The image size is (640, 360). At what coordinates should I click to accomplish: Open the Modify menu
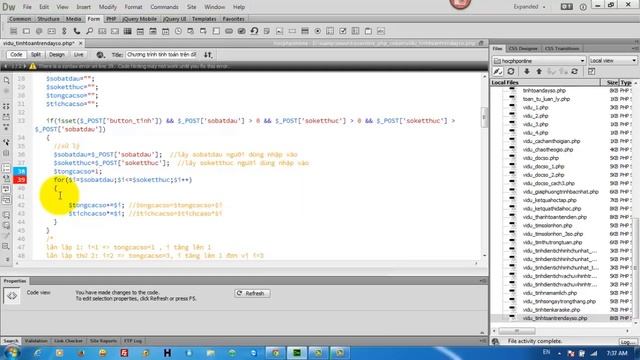[108, 7]
